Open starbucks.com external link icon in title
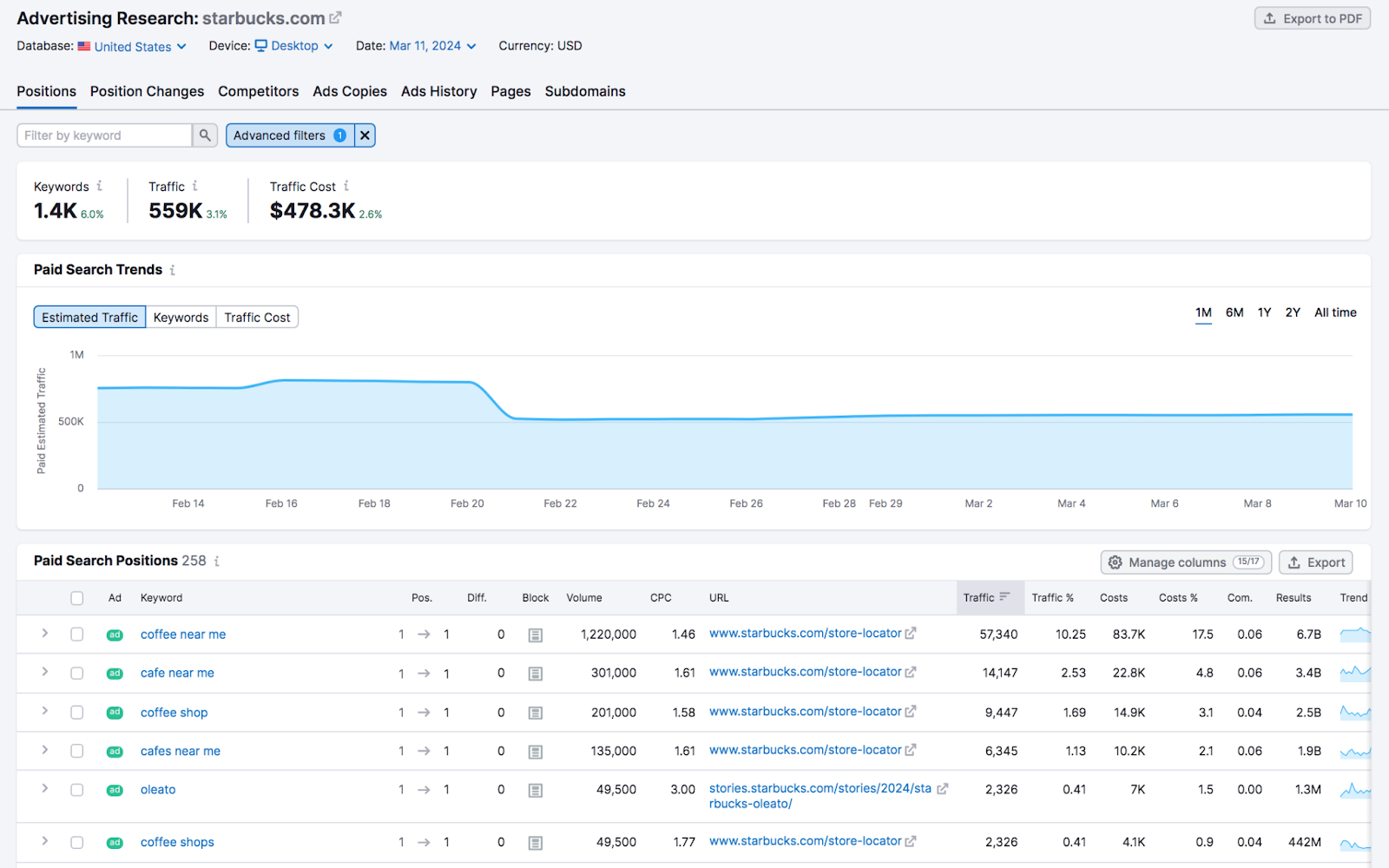The width and height of the screenshot is (1389, 868). pyautogui.click(x=336, y=17)
